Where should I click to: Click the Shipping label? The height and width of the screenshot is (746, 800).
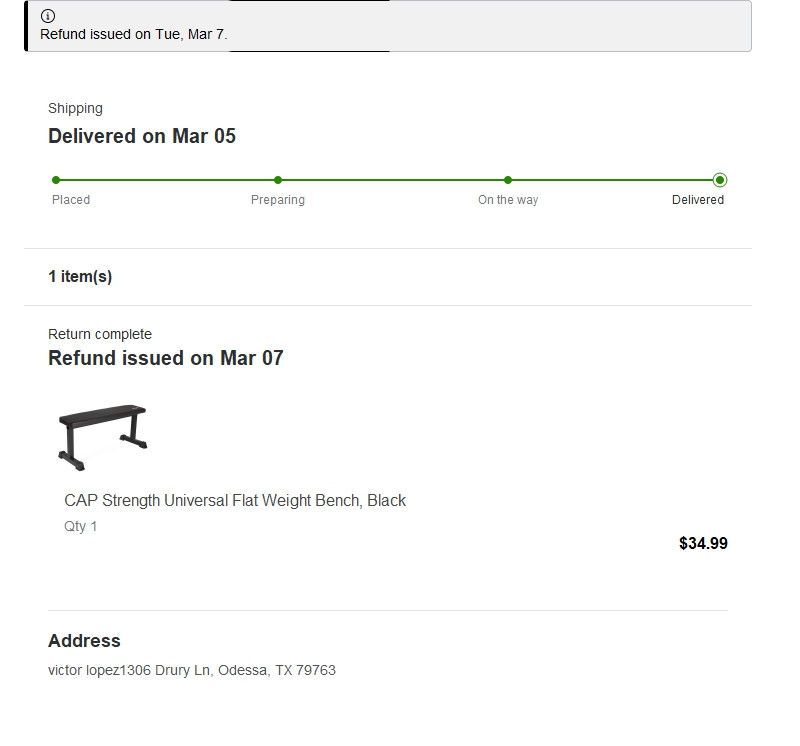76,108
